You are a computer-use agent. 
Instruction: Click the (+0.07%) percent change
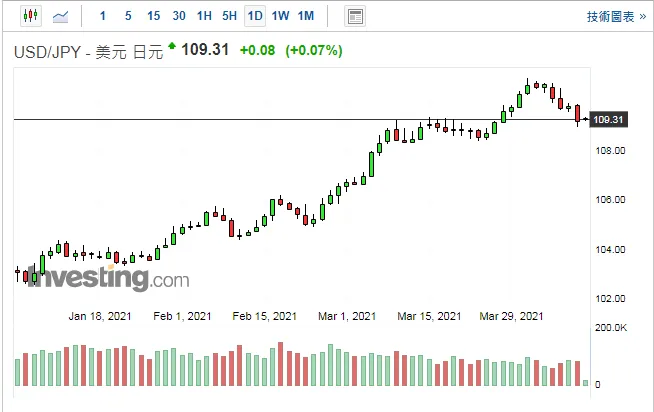click(314, 50)
